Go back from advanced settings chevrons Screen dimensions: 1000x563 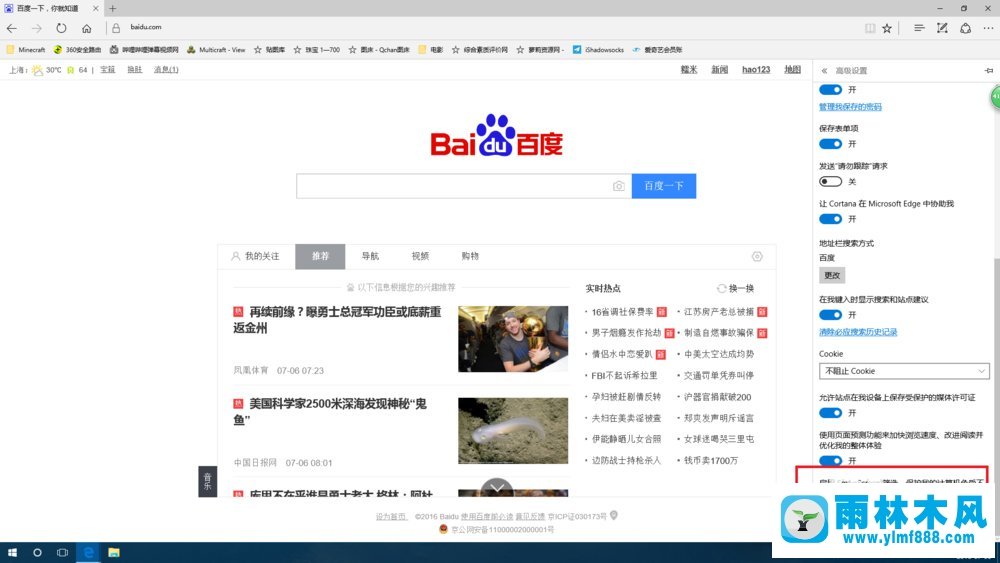[x=824, y=71]
